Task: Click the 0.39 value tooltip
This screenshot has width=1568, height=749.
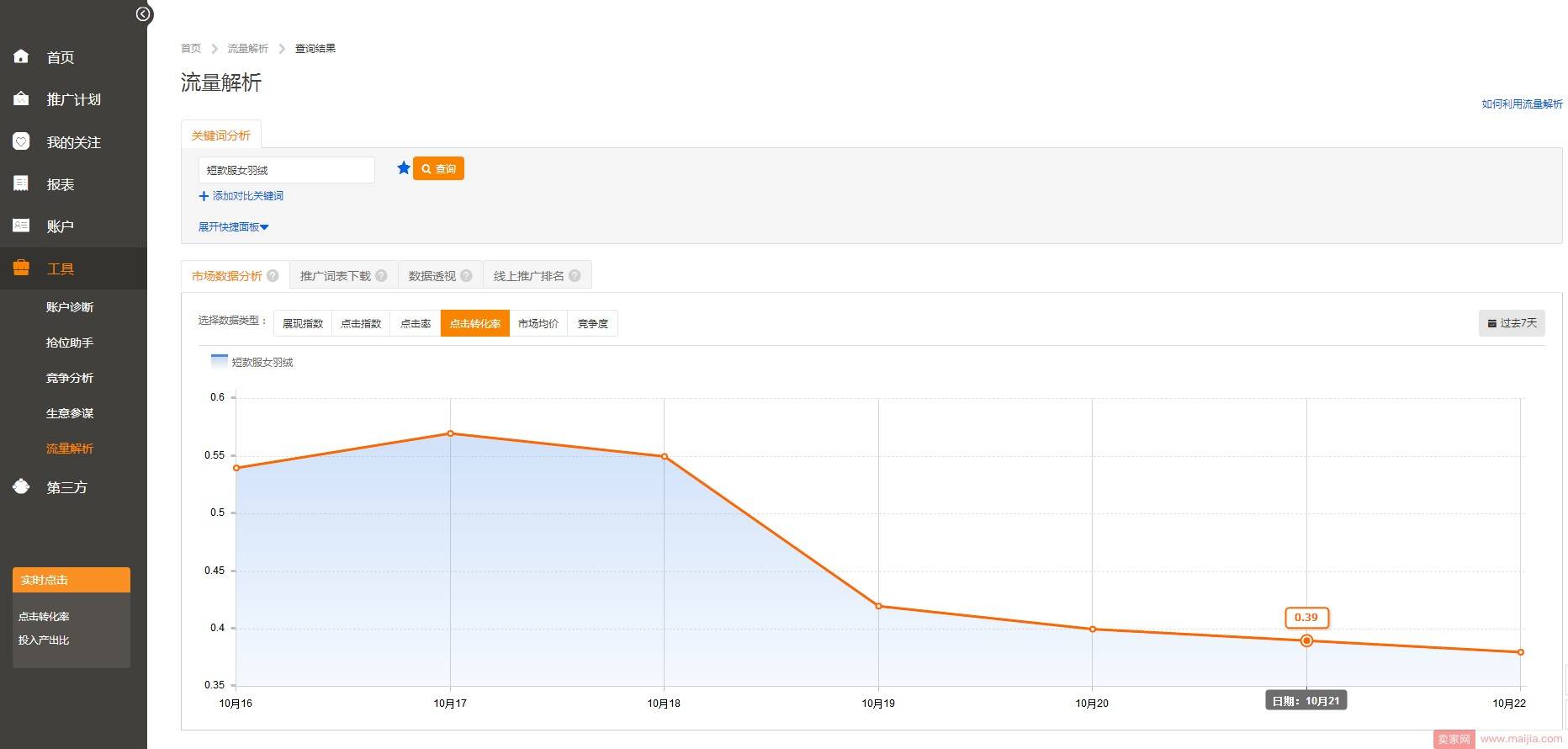Action: pyautogui.click(x=1306, y=618)
